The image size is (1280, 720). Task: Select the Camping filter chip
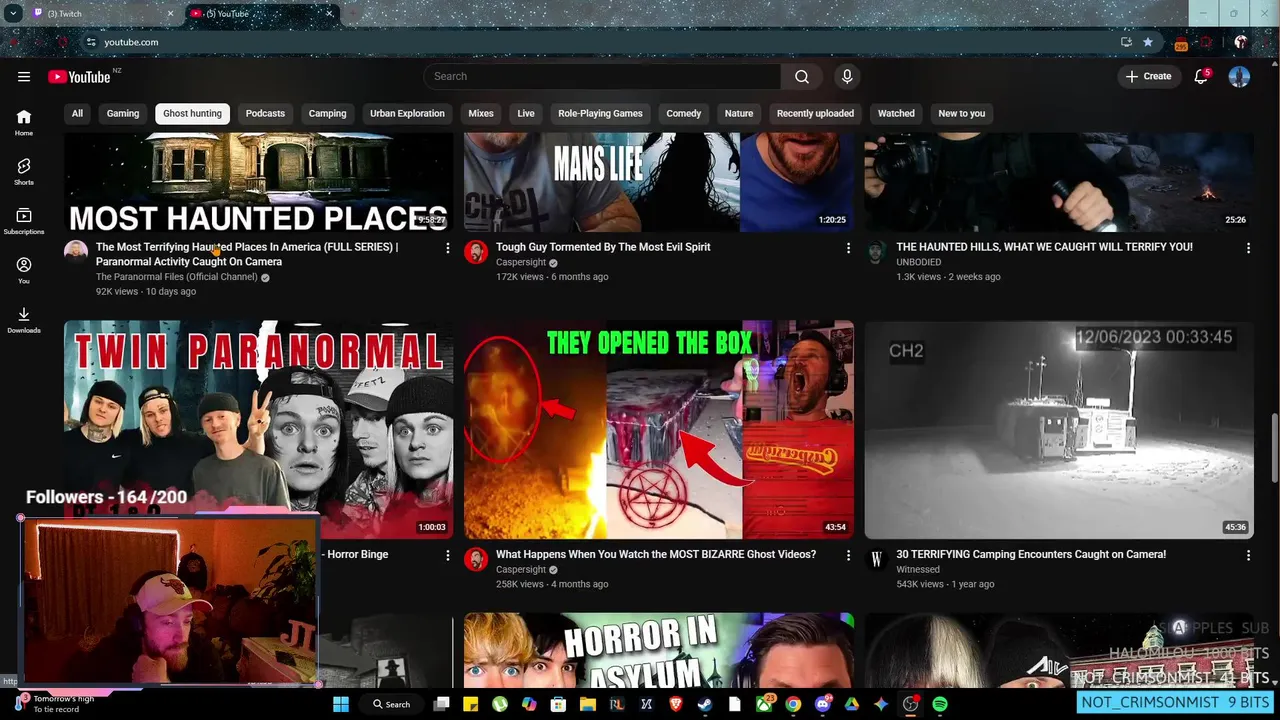pyautogui.click(x=327, y=113)
